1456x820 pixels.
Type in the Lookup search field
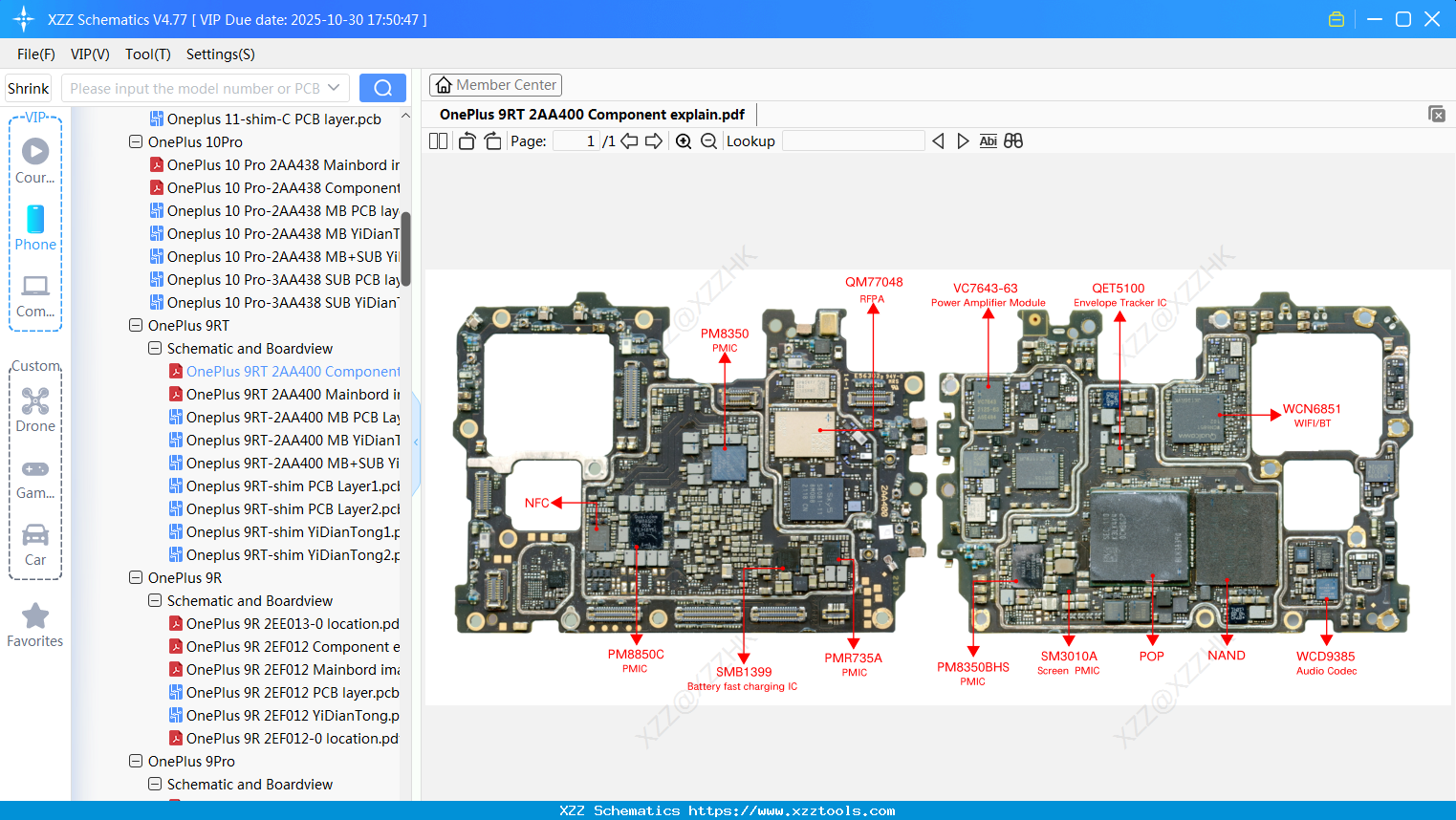tap(854, 140)
